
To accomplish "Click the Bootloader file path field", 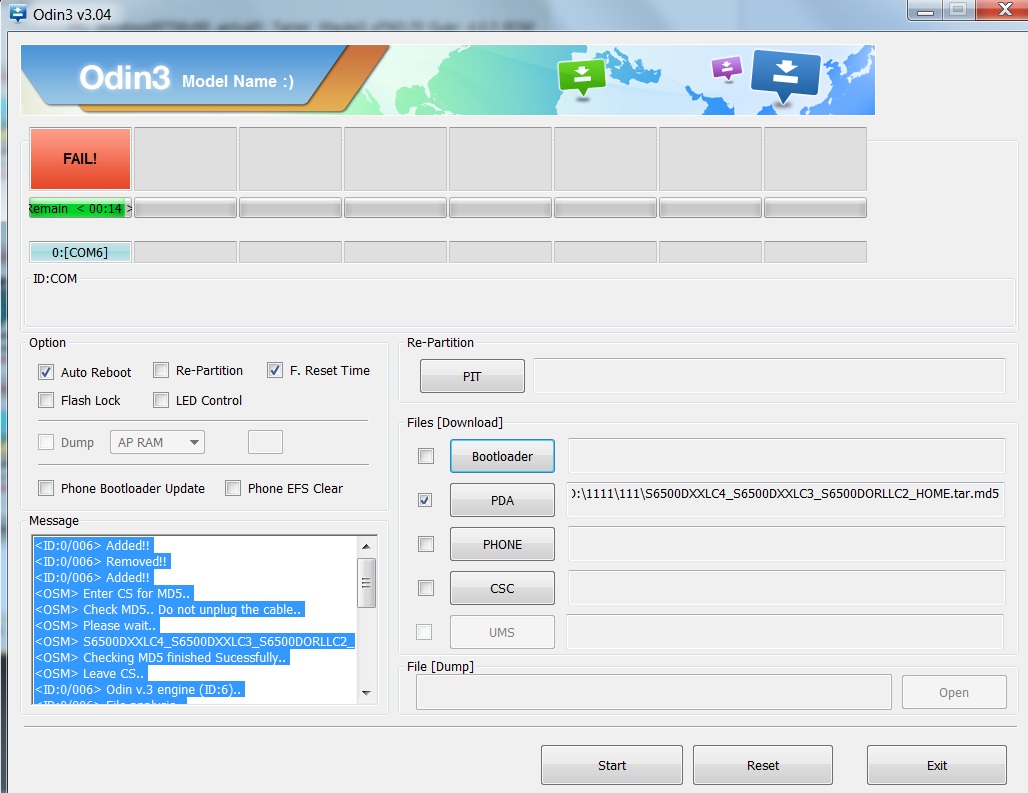I will coord(787,456).
